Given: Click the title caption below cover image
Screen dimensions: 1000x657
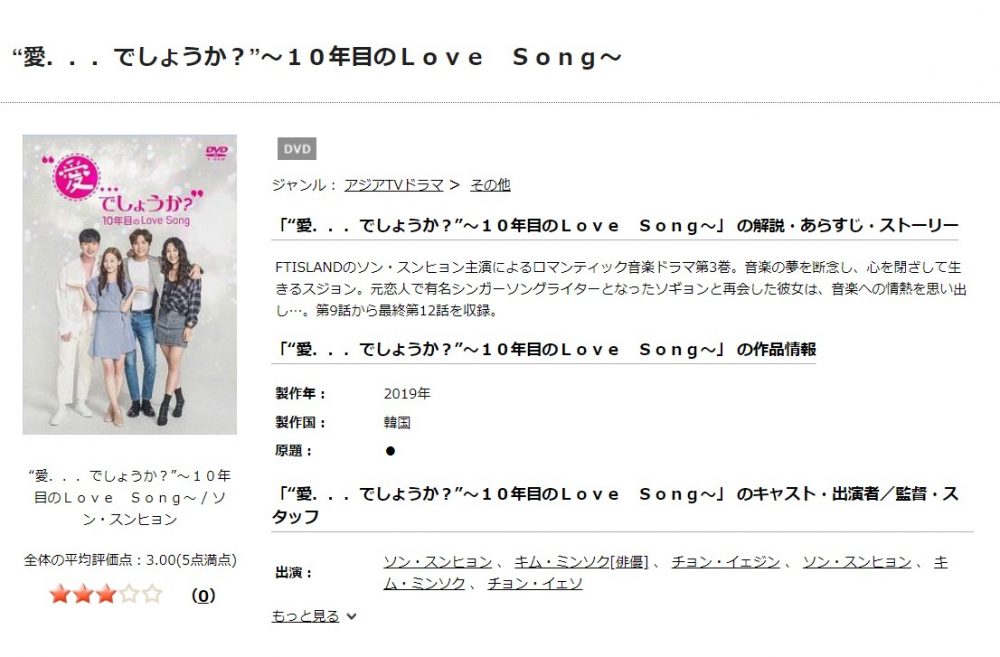Looking at the screenshot, I should click(129, 498).
